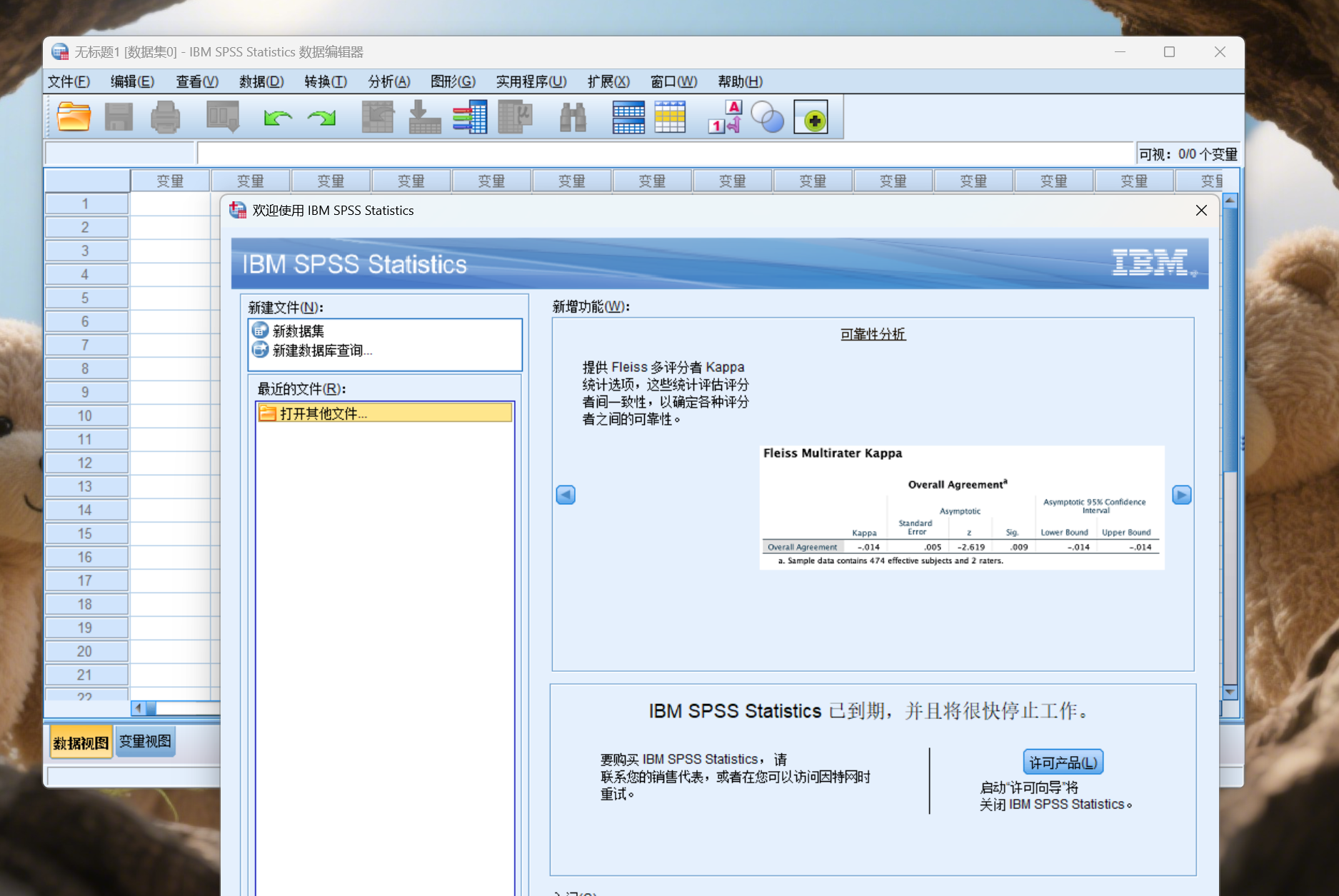This screenshot has height=896, width=1339.
Task: Click the Find binoculars icon
Action: (x=573, y=117)
